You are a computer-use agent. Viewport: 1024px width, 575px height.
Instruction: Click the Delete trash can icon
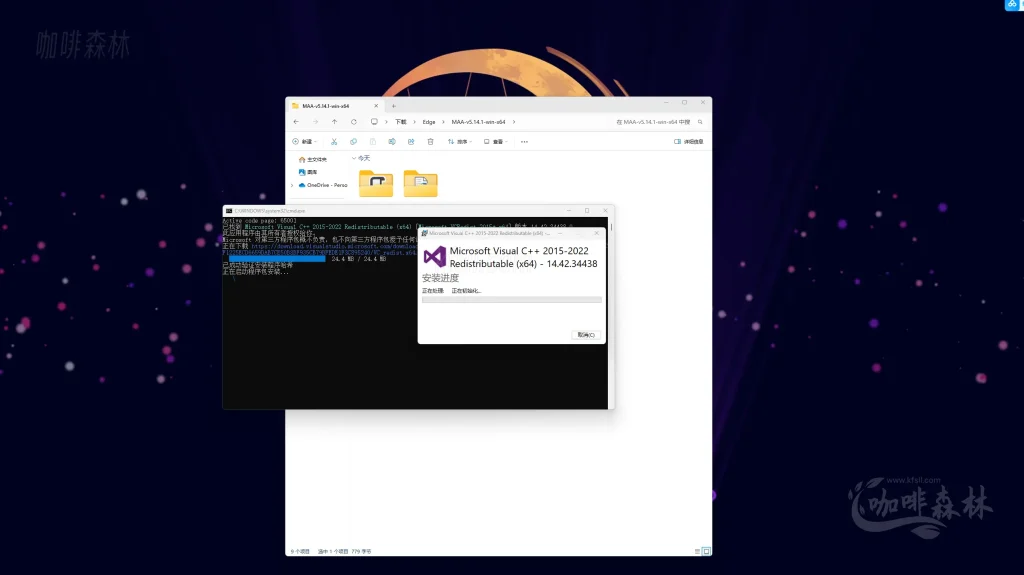point(430,142)
